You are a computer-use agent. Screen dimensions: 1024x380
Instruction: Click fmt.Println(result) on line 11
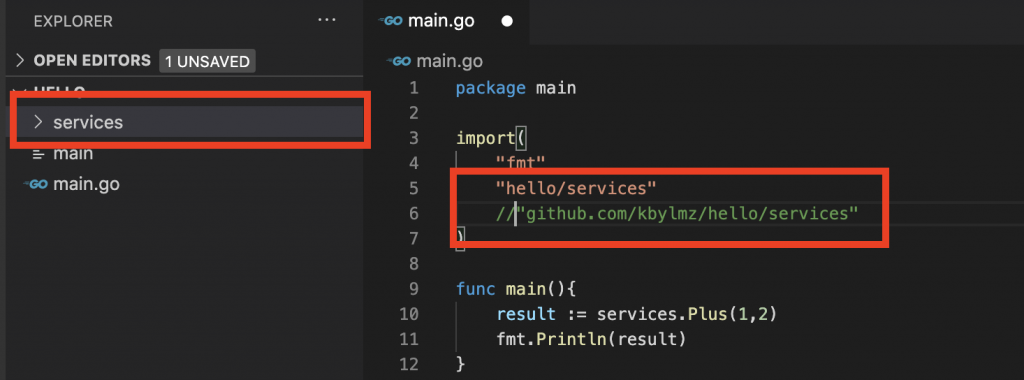click(x=591, y=339)
